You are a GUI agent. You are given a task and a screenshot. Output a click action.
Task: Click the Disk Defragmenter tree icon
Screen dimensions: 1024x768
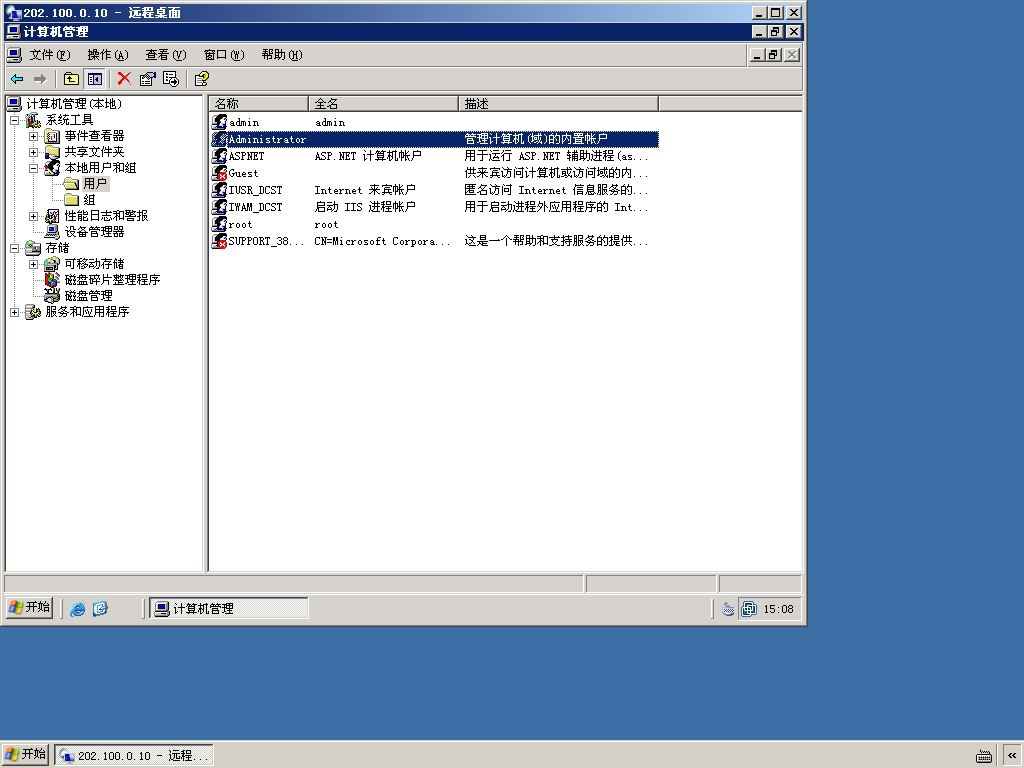coord(52,280)
